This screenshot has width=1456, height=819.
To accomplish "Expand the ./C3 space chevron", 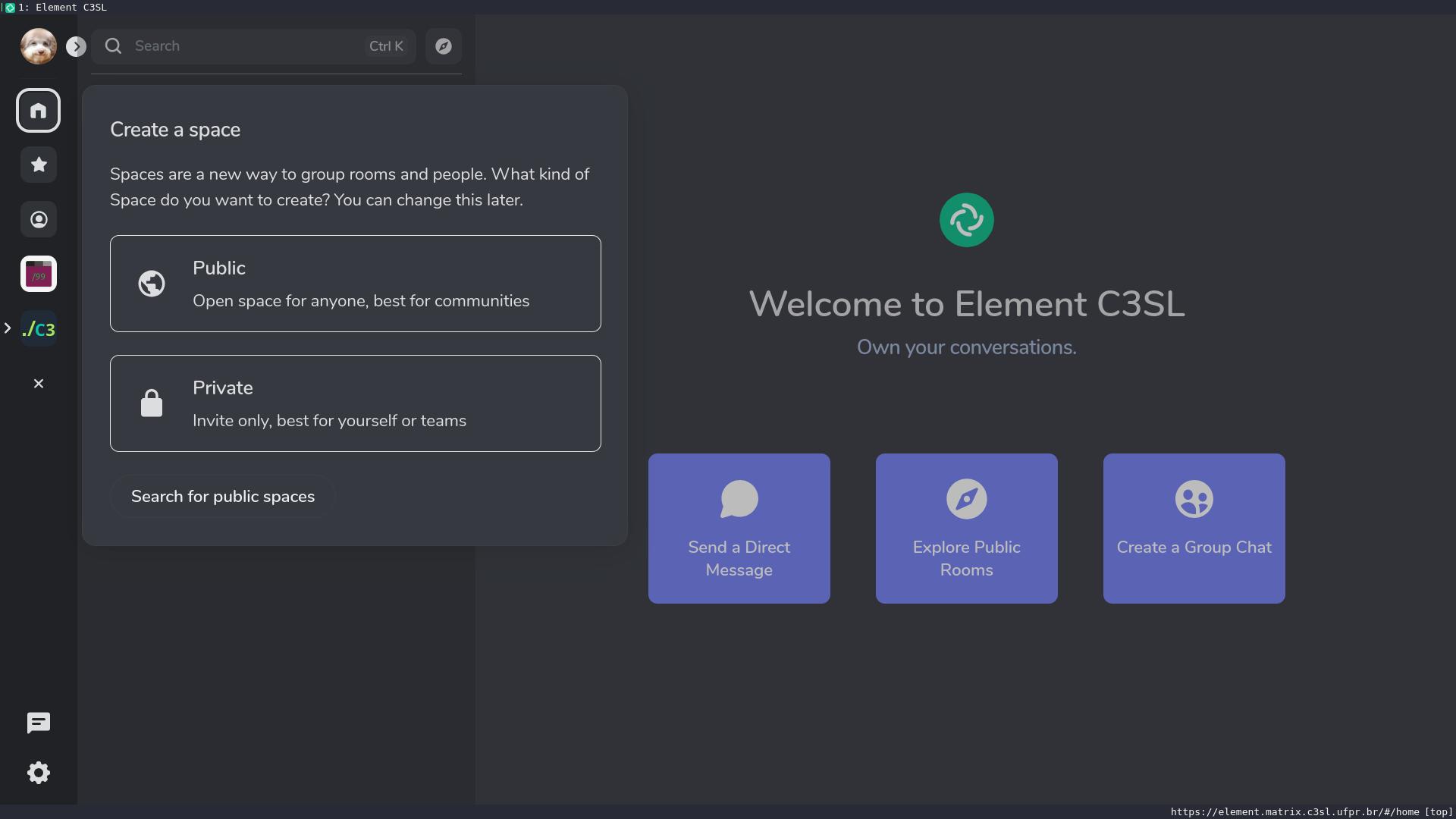I will (8, 328).
